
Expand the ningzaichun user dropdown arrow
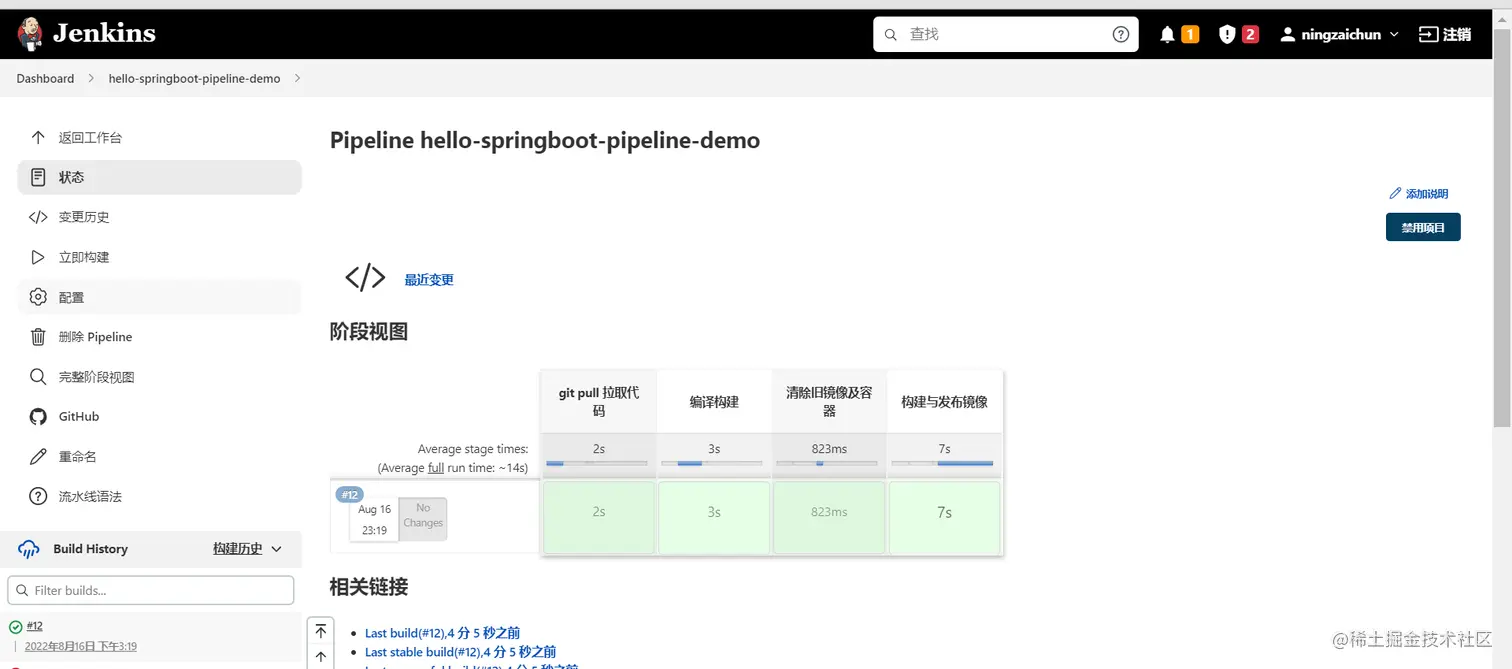coord(1395,34)
